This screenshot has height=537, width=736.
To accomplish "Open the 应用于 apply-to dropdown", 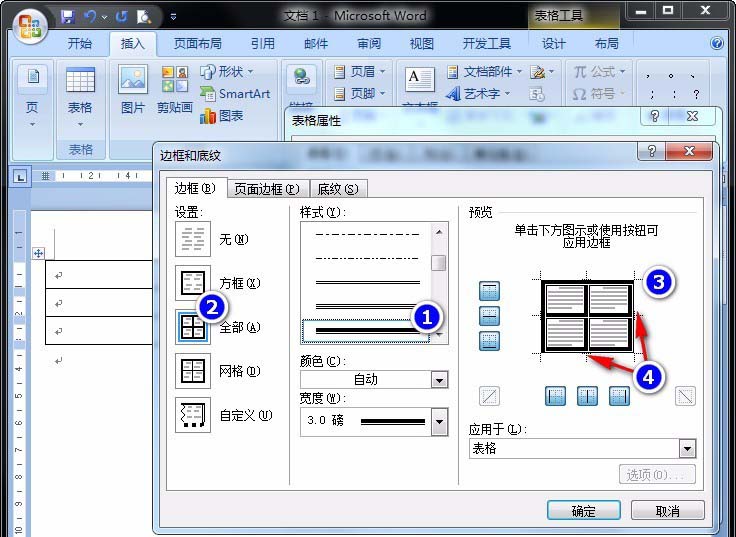I will point(686,449).
